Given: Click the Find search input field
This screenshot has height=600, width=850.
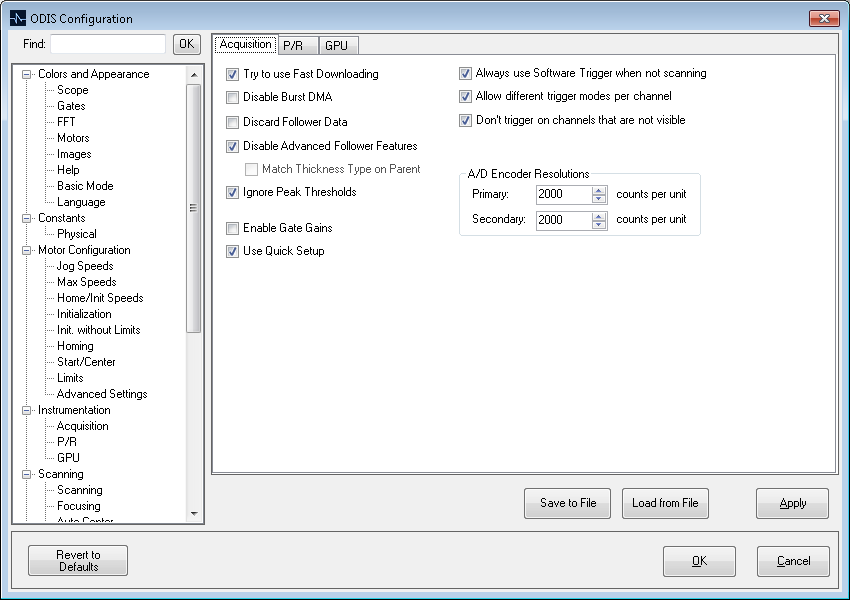Looking at the screenshot, I should coord(108,44).
